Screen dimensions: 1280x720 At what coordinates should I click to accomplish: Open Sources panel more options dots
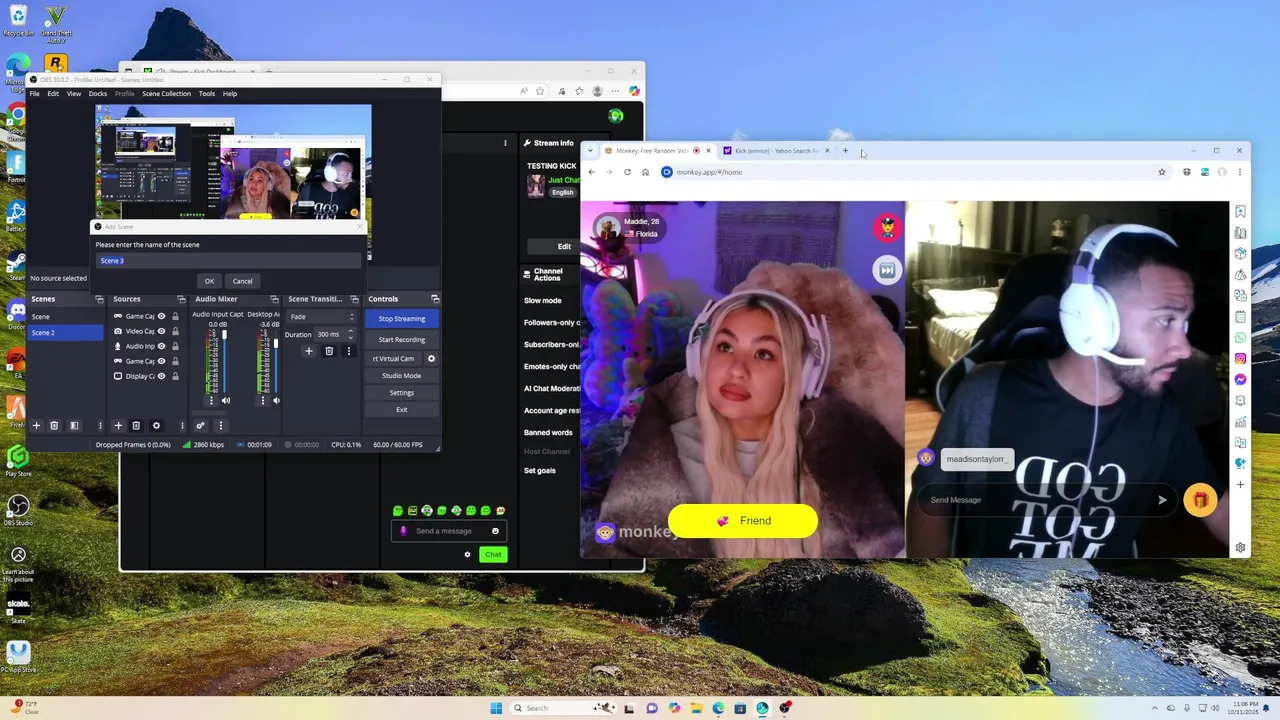tap(181, 425)
